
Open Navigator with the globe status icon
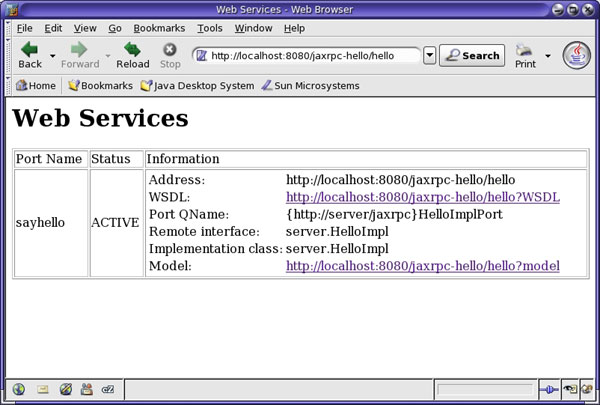pyautogui.click(x=19, y=389)
